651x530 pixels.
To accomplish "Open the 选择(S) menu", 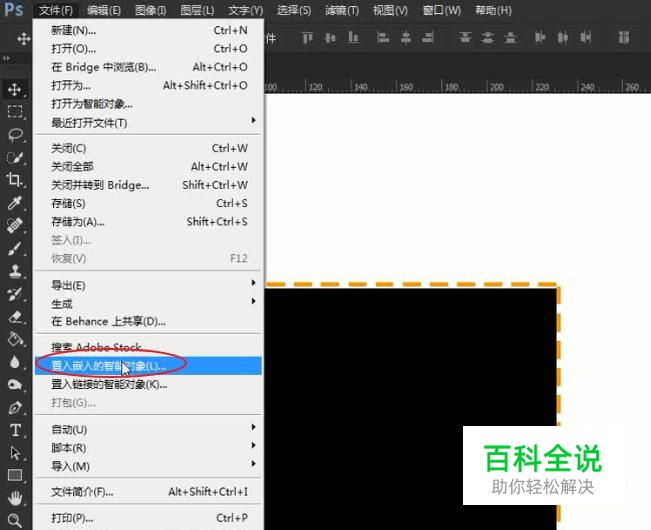I will 294,10.
